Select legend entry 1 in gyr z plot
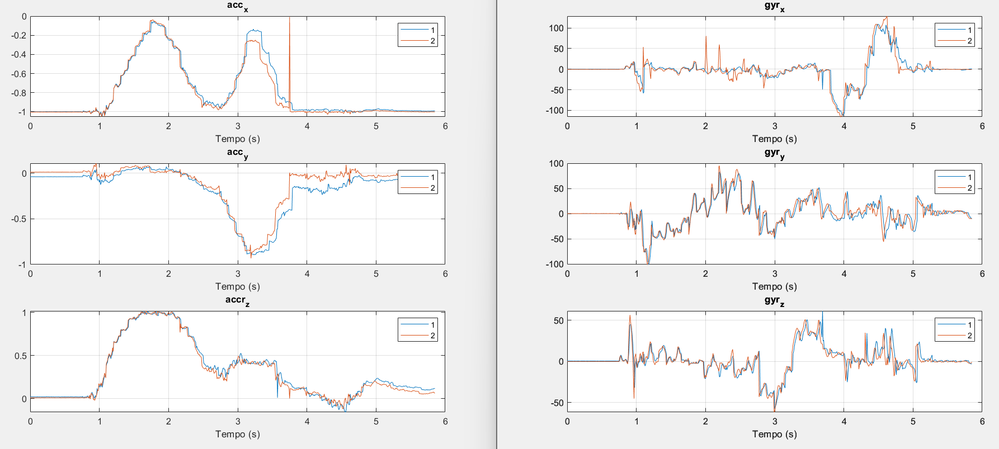Image resolution: width=999 pixels, height=449 pixels. [x=956, y=325]
